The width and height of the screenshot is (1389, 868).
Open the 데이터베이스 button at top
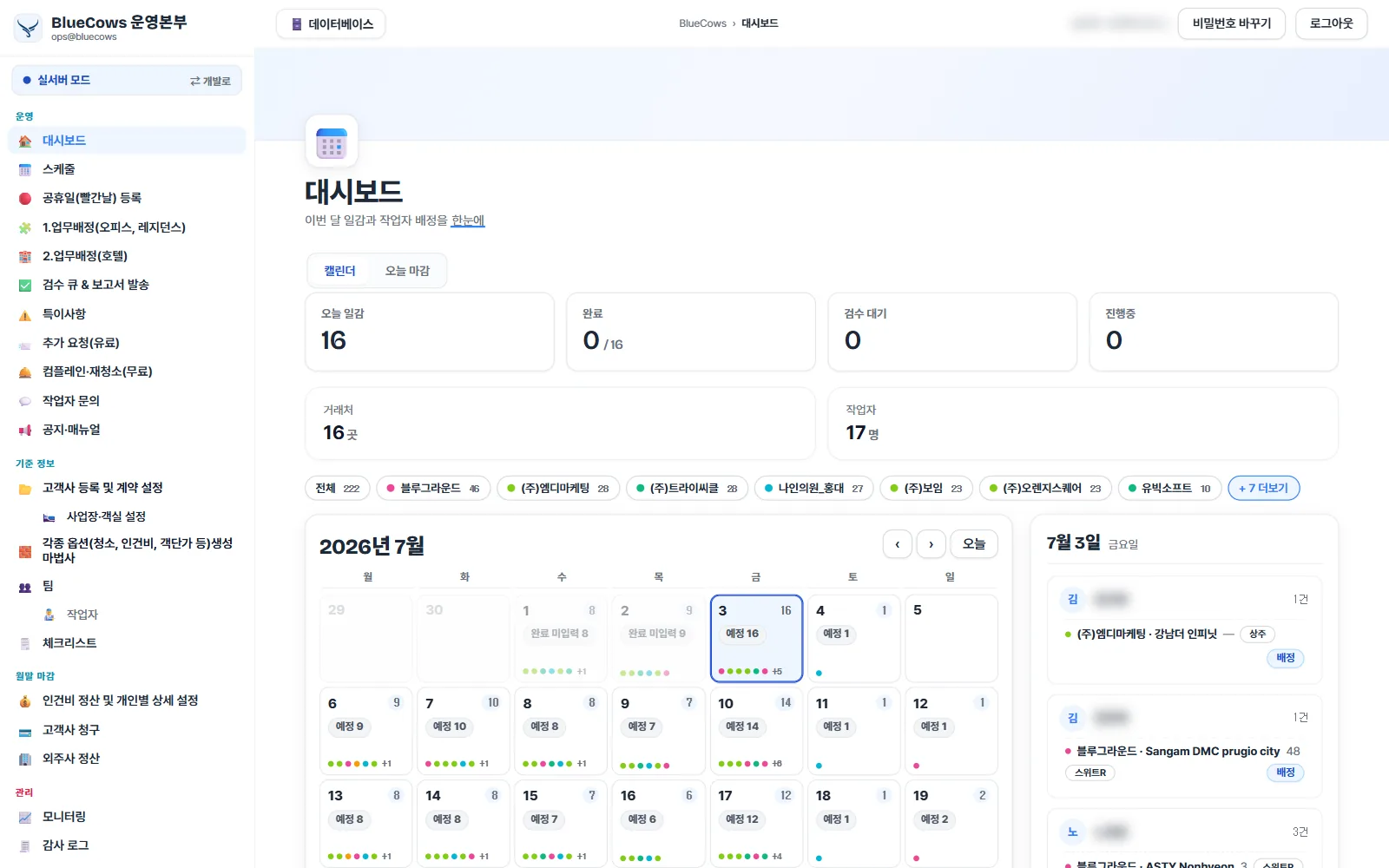tap(331, 24)
